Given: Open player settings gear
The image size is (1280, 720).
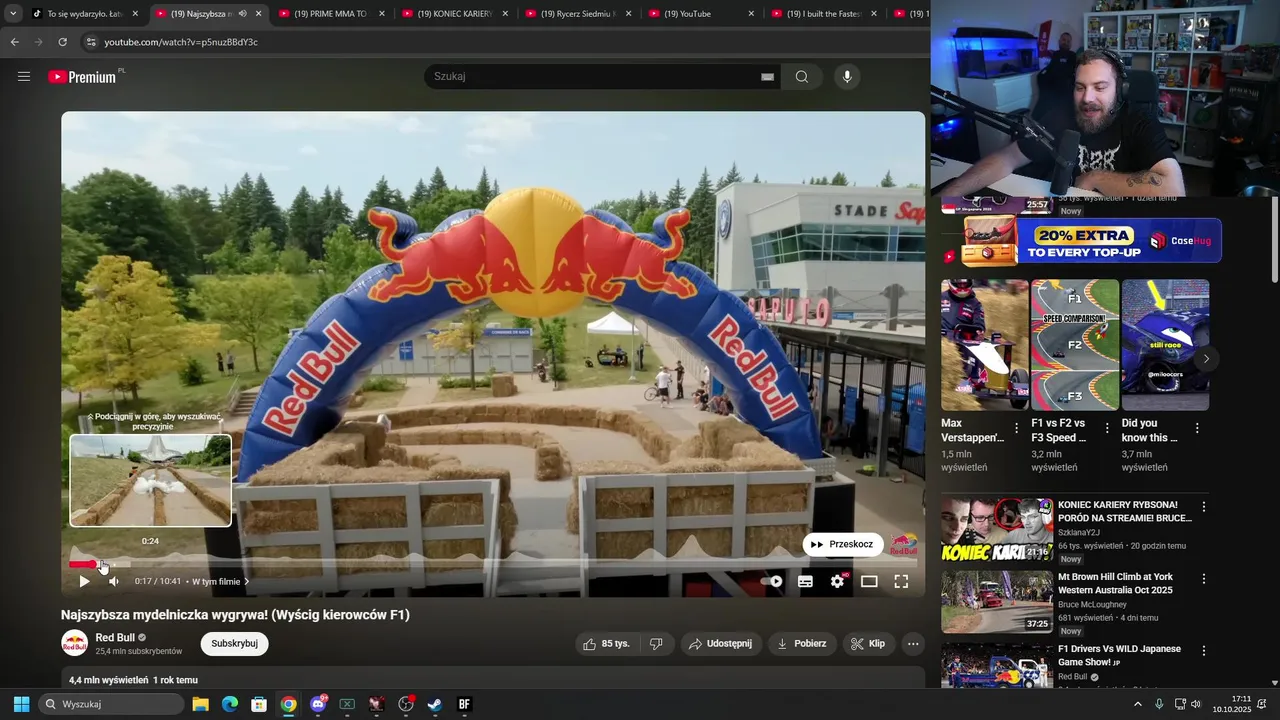Looking at the screenshot, I should pos(838,581).
